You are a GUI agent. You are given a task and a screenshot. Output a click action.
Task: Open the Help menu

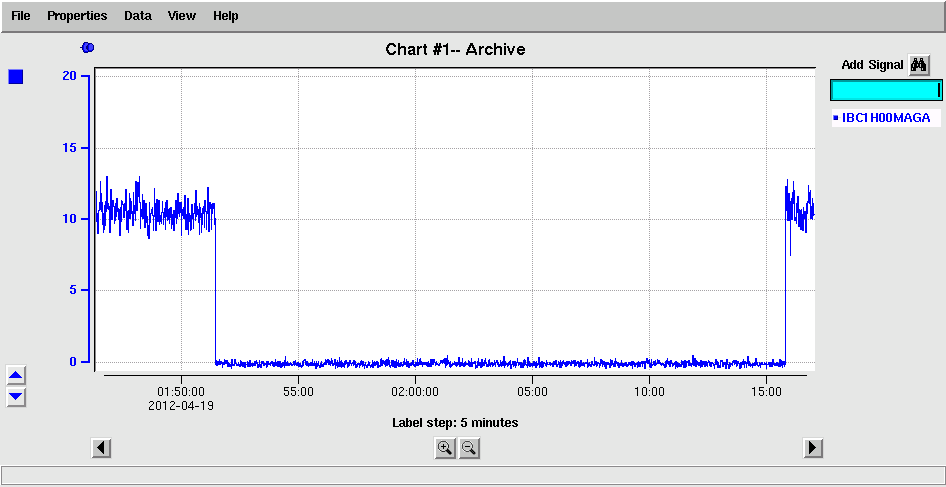tap(226, 16)
